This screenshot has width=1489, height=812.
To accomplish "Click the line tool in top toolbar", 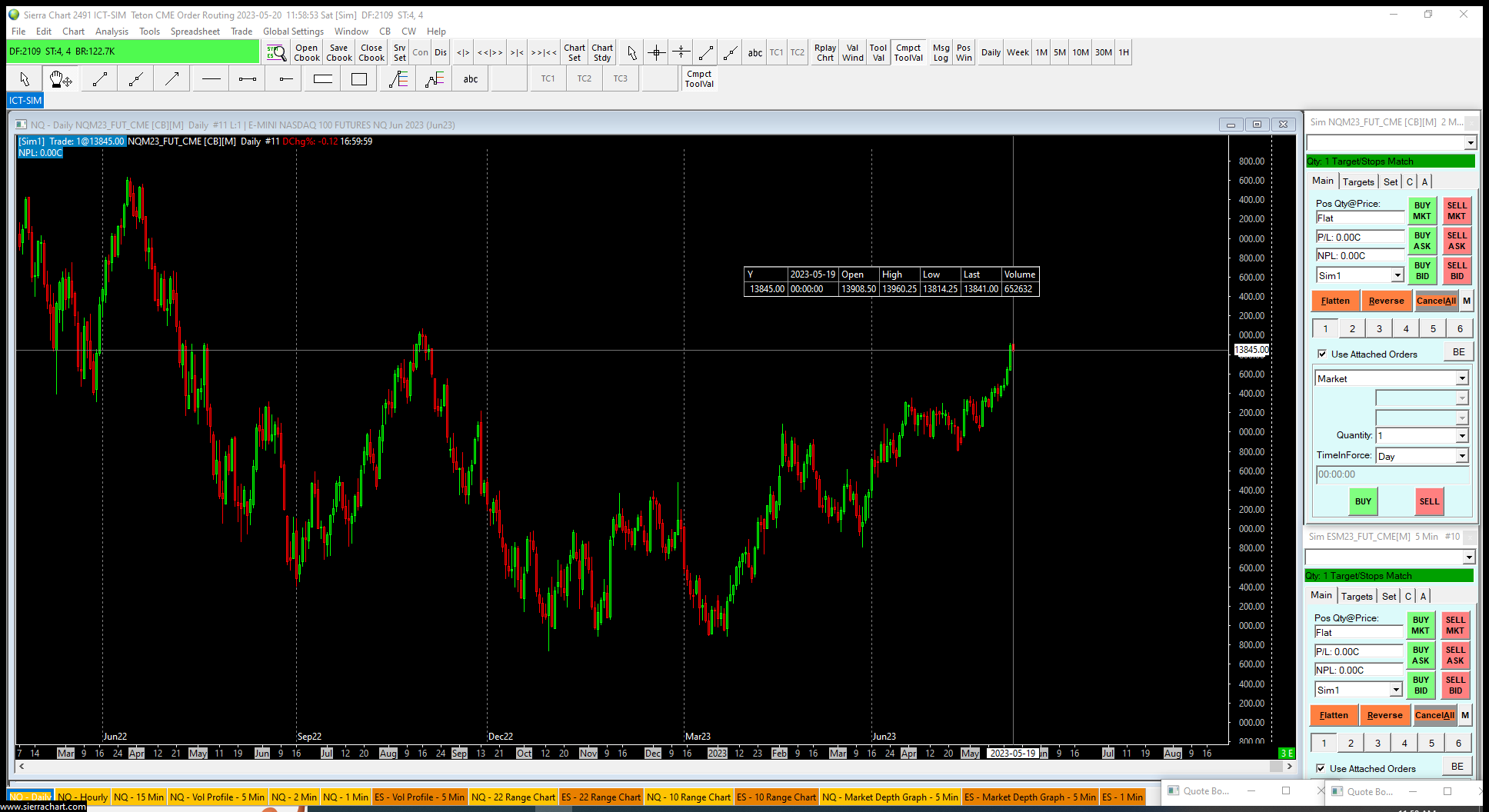I will [x=705, y=52].
